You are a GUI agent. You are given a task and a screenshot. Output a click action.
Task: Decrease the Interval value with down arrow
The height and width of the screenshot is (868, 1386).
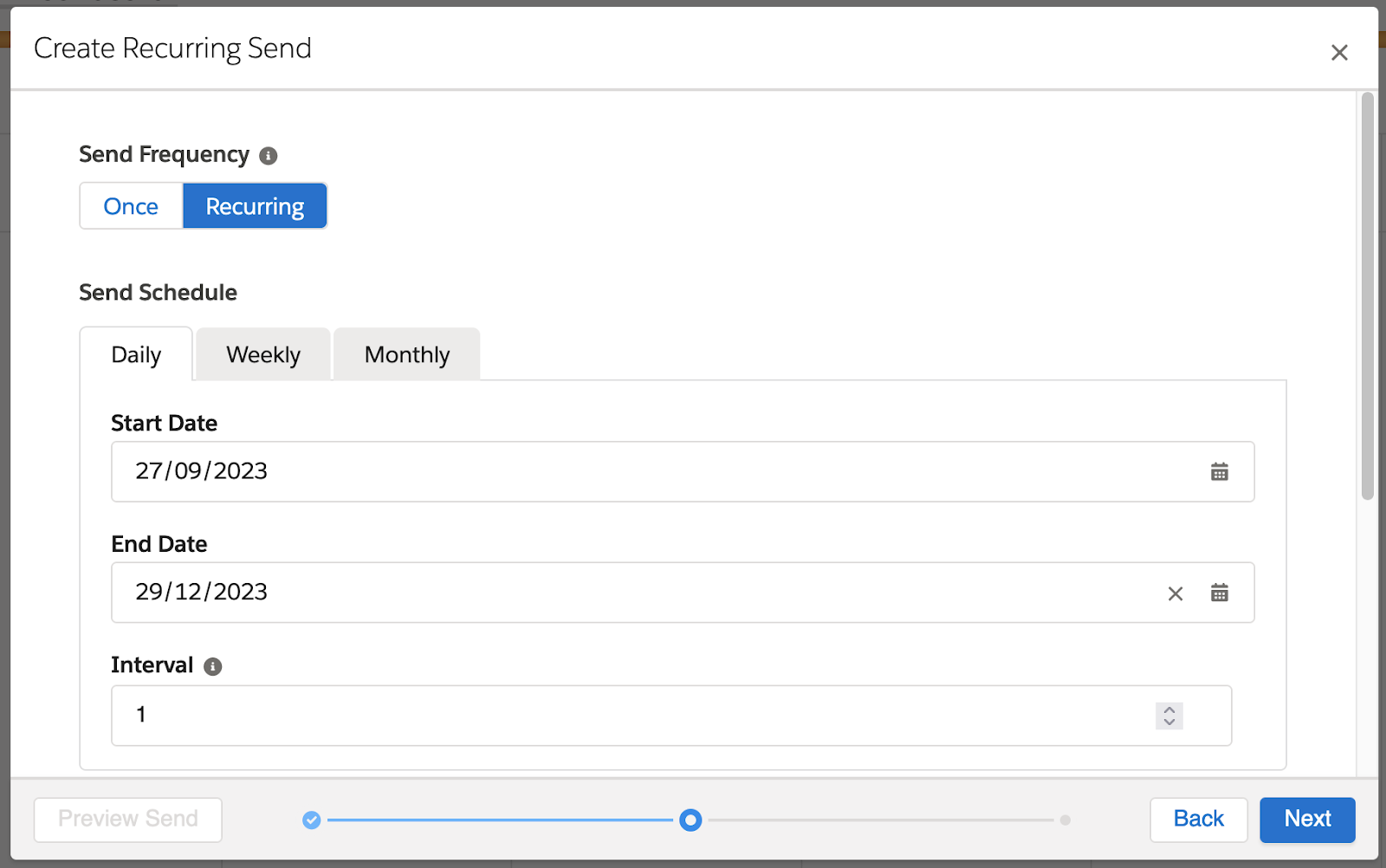point(1169,722)
